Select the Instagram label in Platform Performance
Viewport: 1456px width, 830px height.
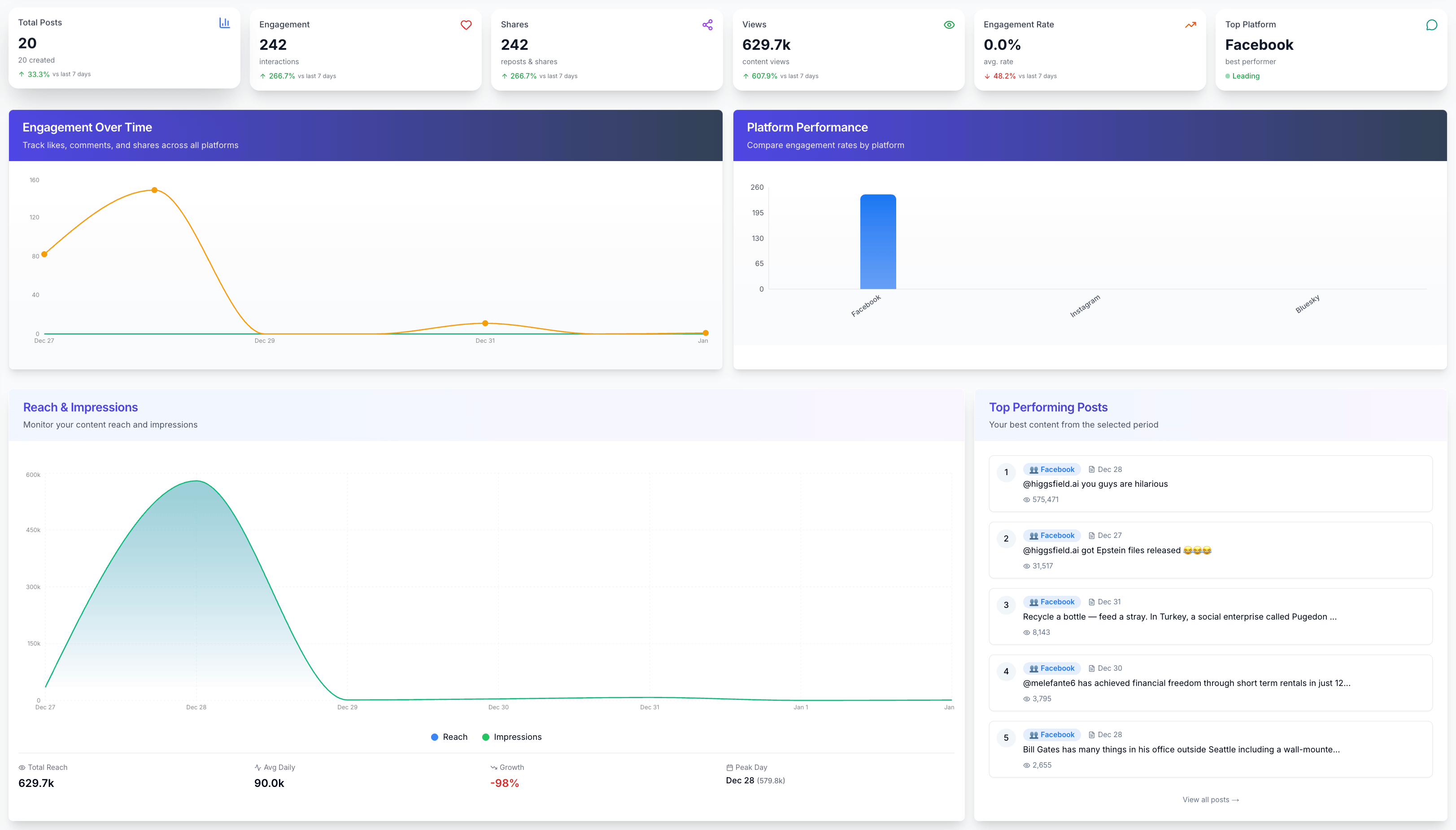(x=1085, y=305)
